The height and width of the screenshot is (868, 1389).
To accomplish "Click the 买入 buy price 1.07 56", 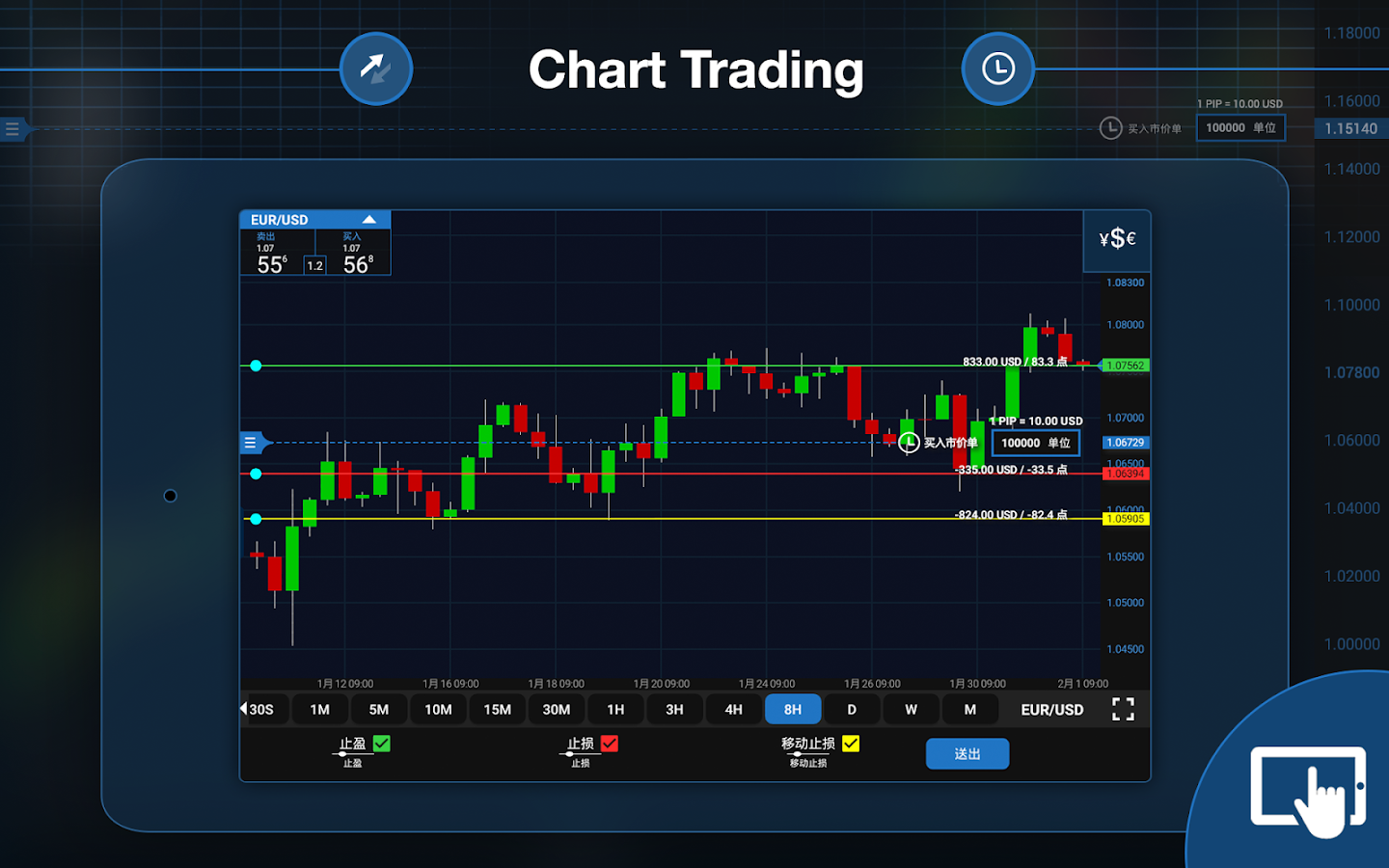I will click(358, 254).
